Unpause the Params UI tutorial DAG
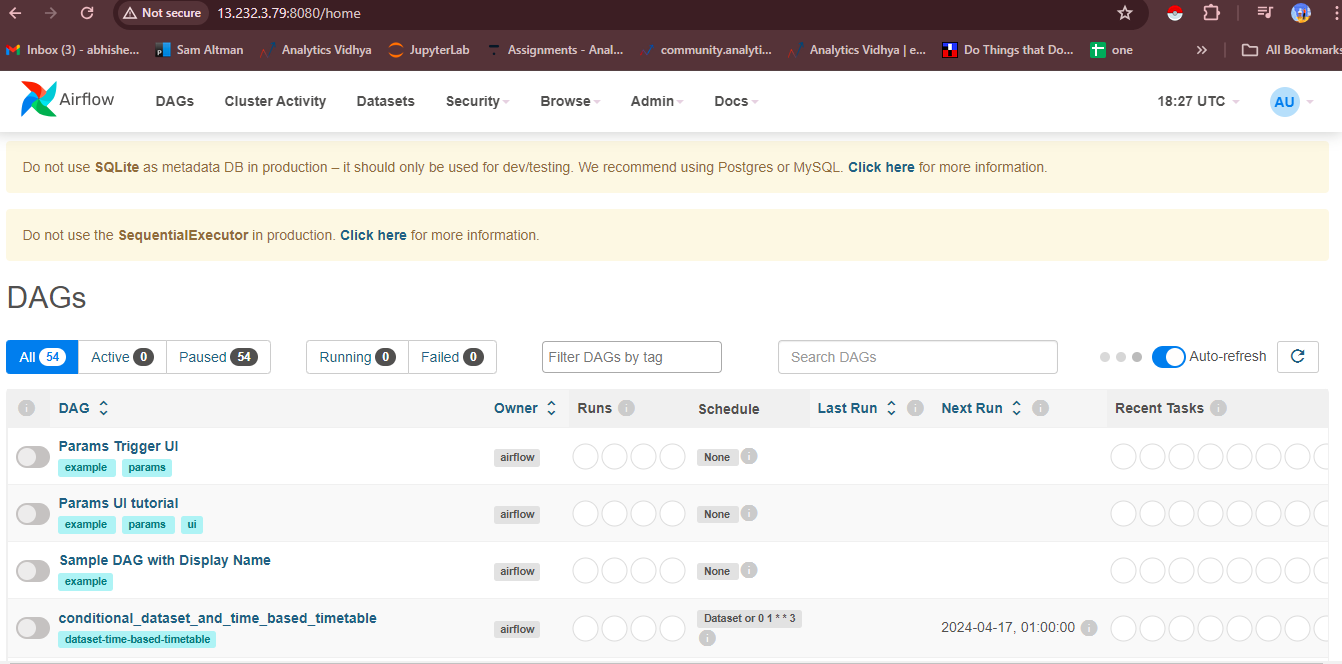 coord(33,514)
